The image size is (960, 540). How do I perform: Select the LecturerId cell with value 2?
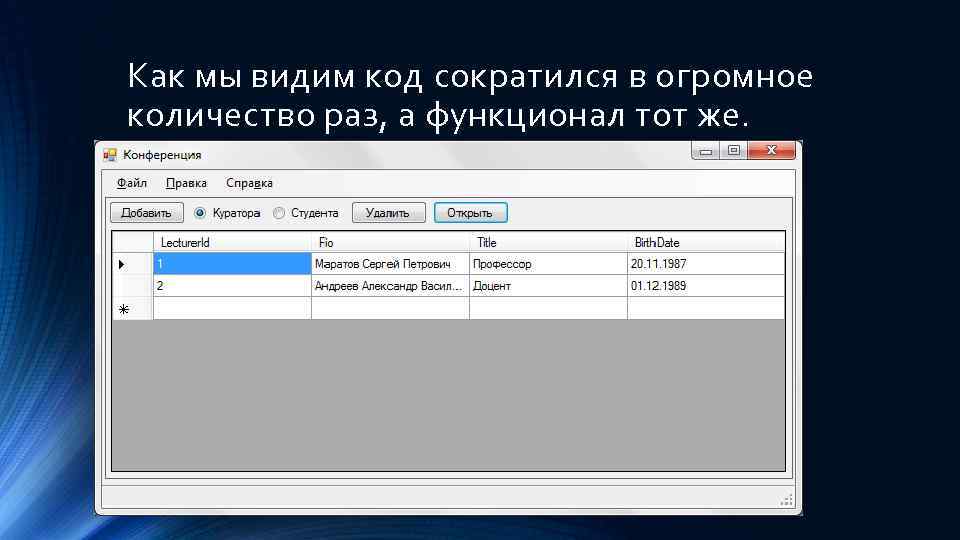point(232,286)
